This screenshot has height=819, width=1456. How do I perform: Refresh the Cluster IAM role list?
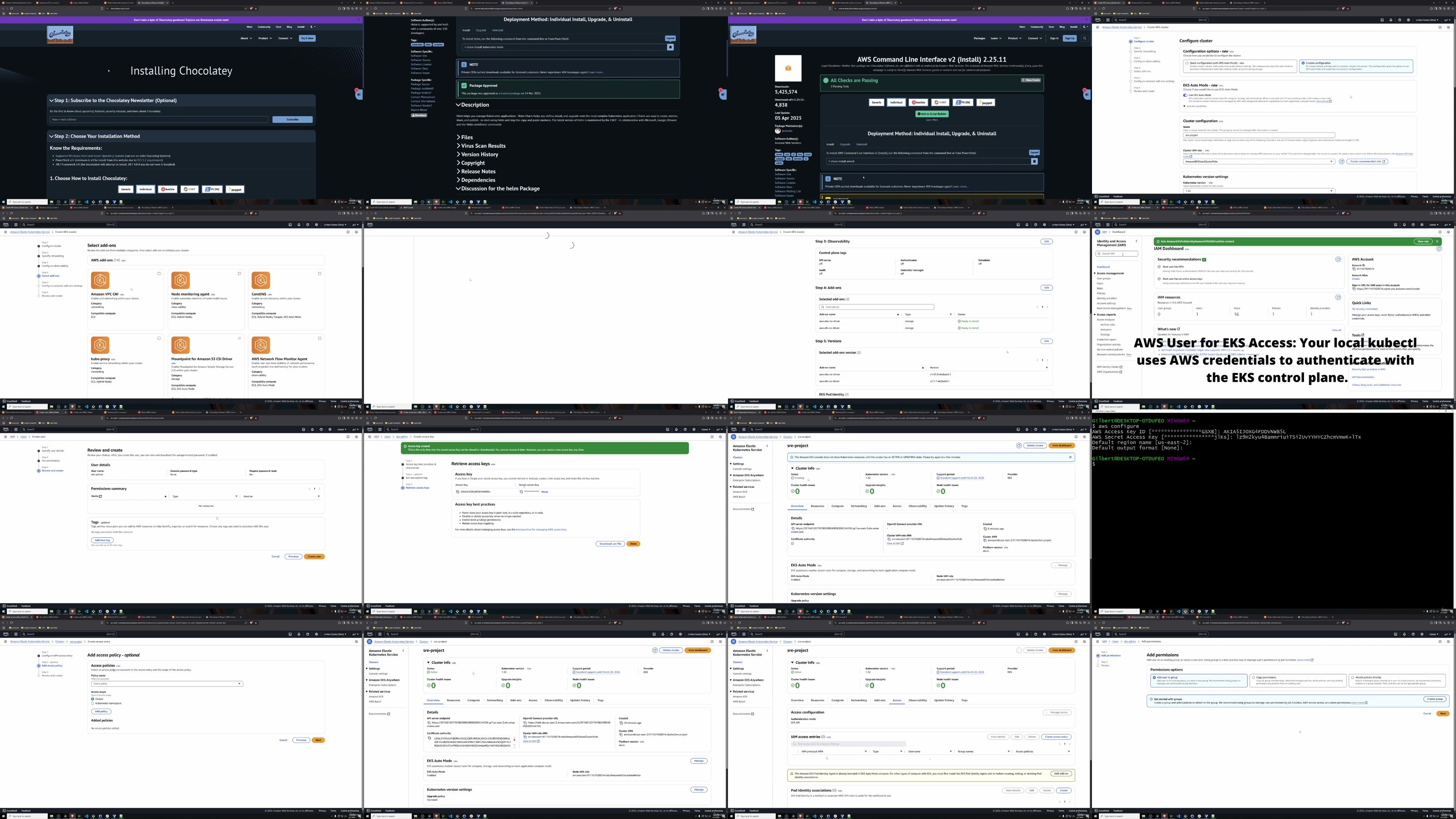1341,162
